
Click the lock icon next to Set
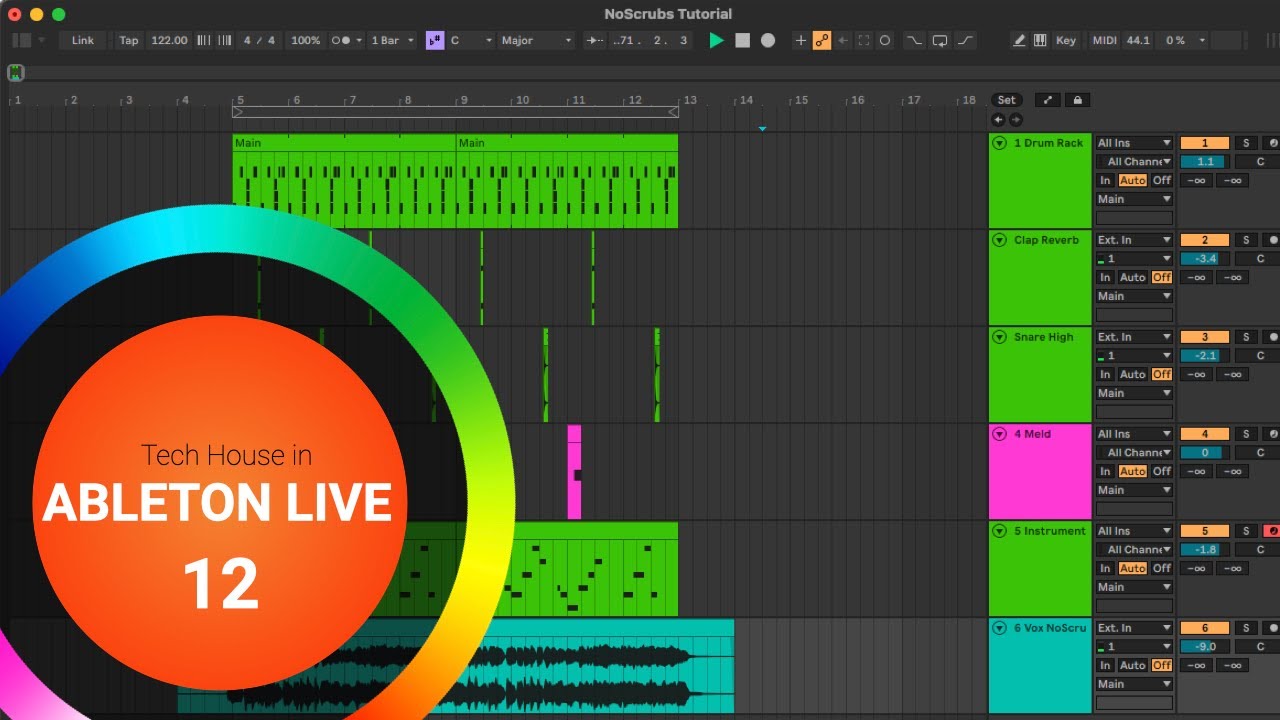pos(1077,100)
